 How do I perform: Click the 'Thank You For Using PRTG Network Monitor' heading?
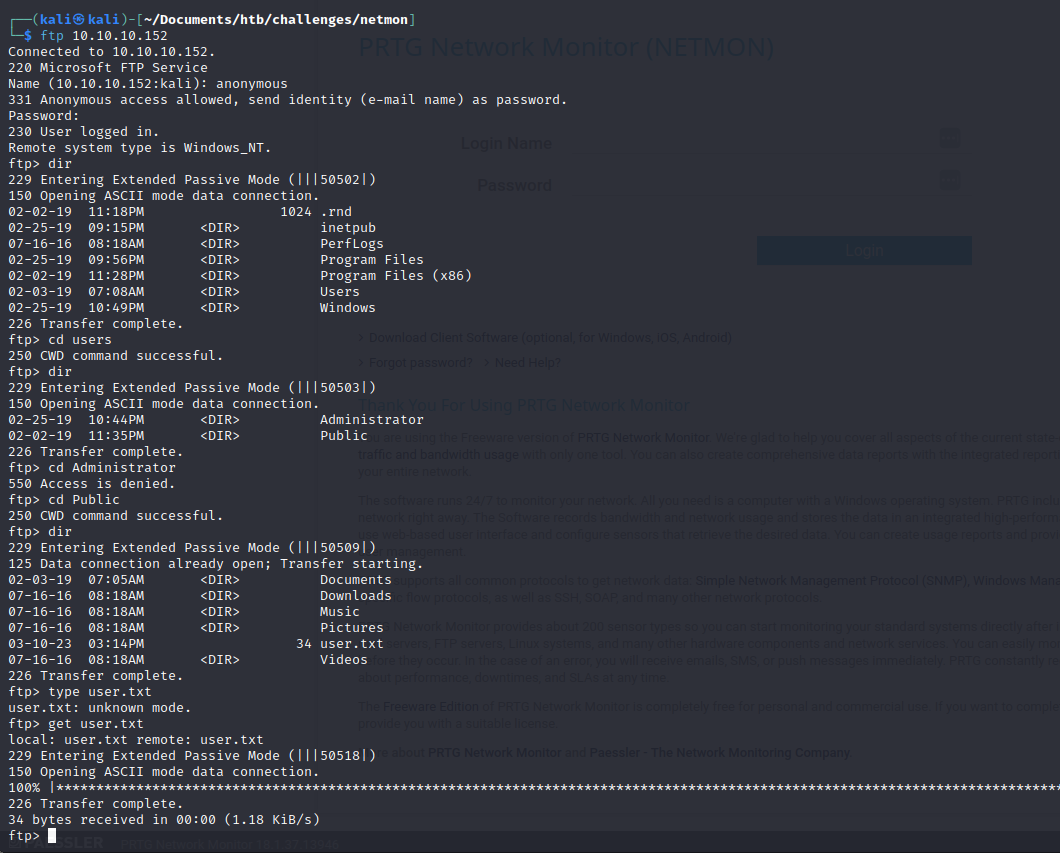pyautogui.click(x=523, y=405)
